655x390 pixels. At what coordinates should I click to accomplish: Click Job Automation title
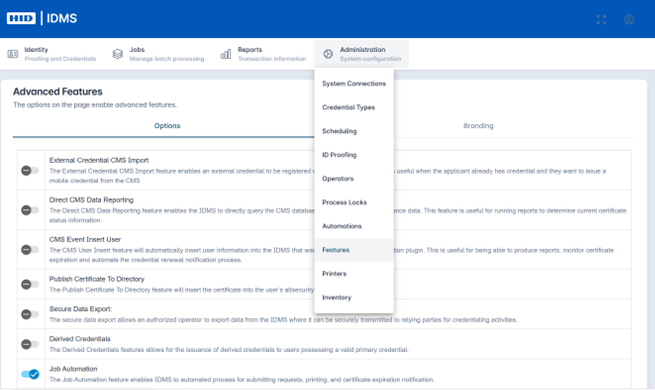pos(73,369)
